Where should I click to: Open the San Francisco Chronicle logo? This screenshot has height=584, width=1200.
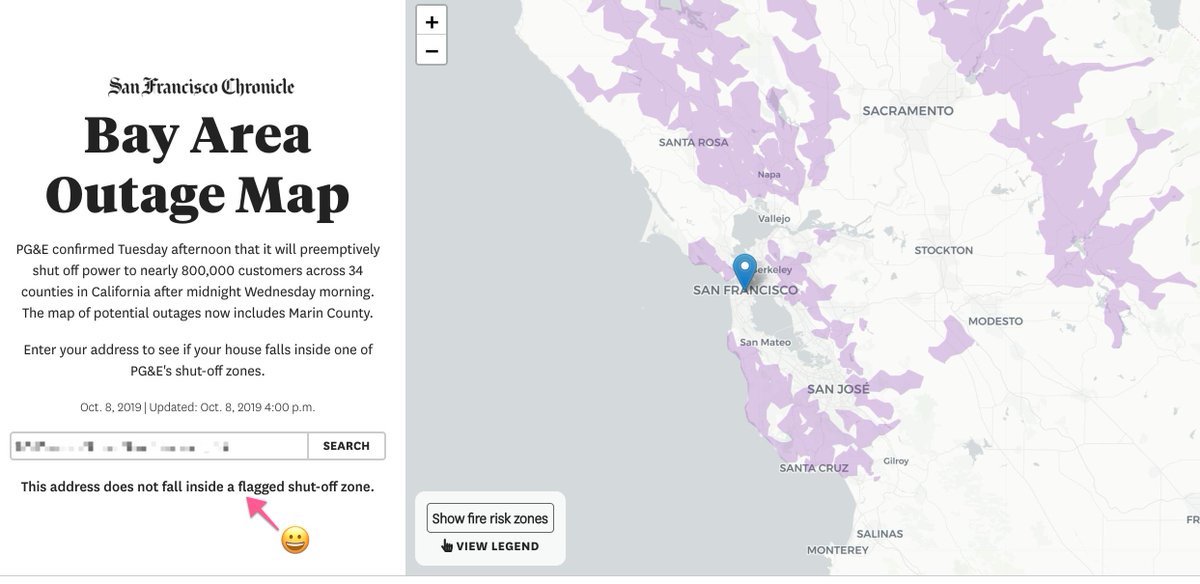[x=202, y=87]
